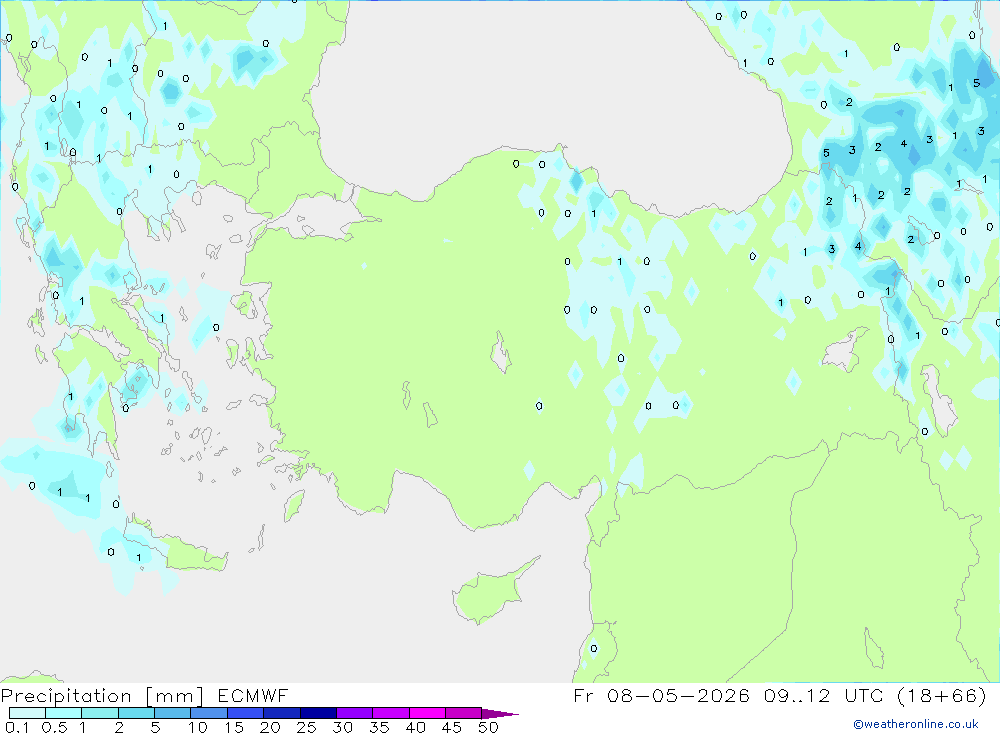Click the legend label '0.5'
1000x733 pixels.
click(54, 727)
